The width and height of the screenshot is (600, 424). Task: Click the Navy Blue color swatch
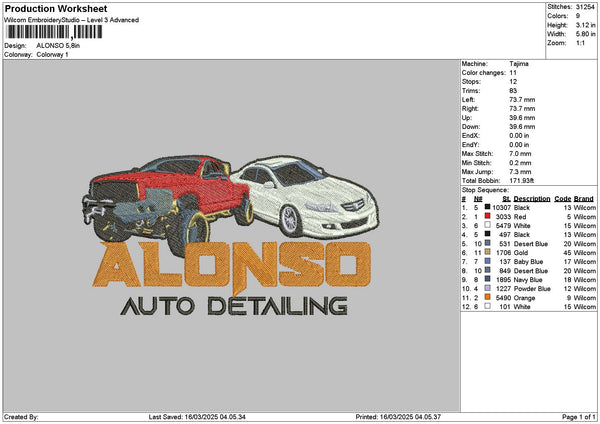click(x=487, y=280)
